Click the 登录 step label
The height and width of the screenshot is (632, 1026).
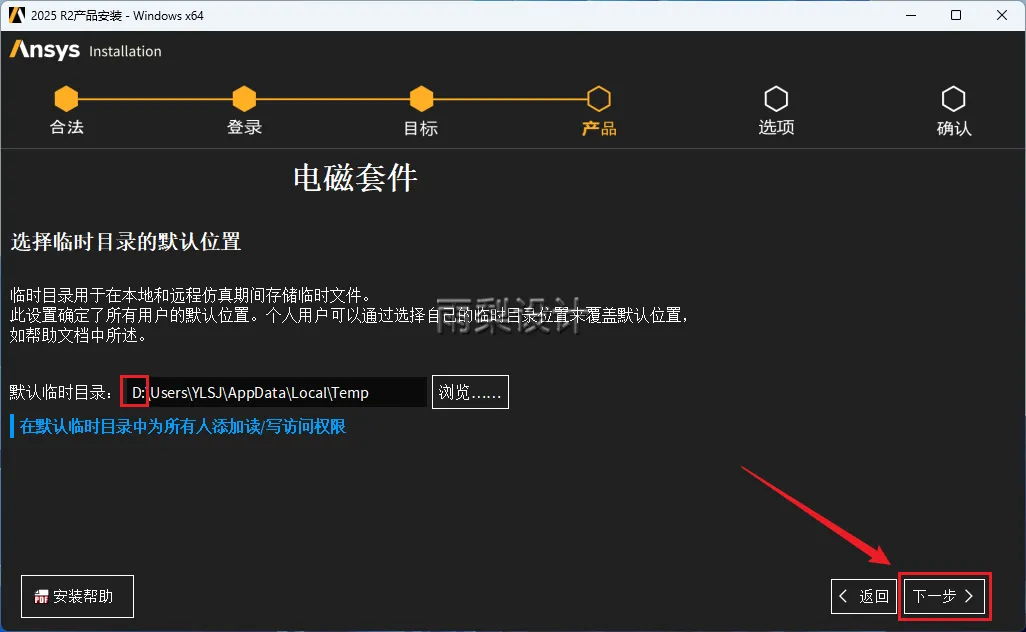(x=244, y=127)
